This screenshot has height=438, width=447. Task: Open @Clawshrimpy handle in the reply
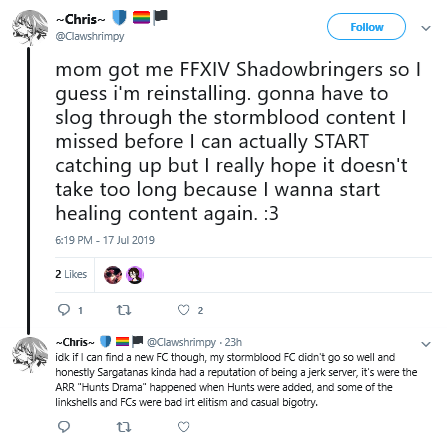[181, 342]
